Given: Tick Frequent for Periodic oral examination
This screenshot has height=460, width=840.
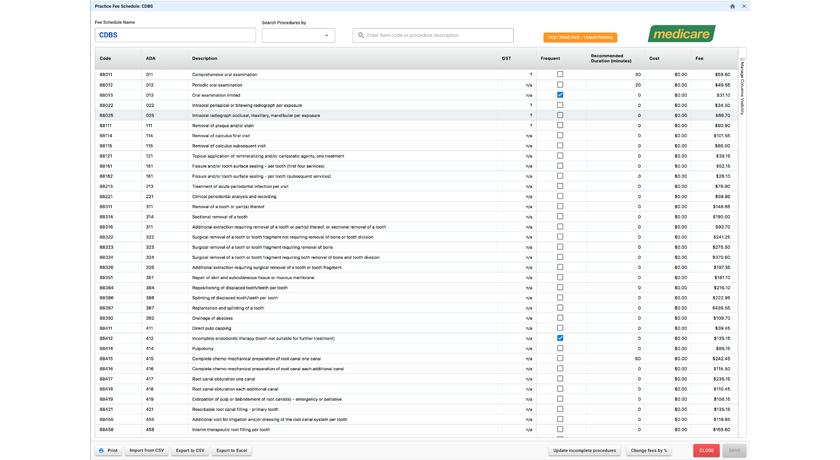Looking at the screenshot, I should click(x=560, y=85).
